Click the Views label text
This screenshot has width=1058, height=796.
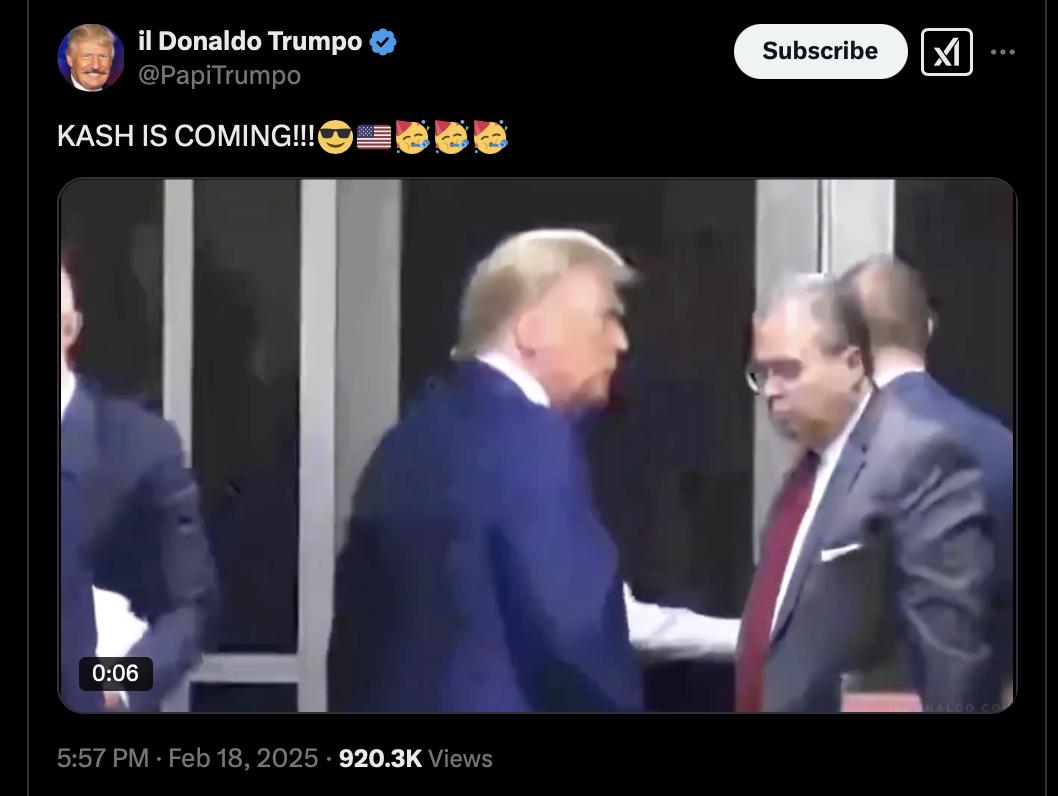click(x=460, y=758)
